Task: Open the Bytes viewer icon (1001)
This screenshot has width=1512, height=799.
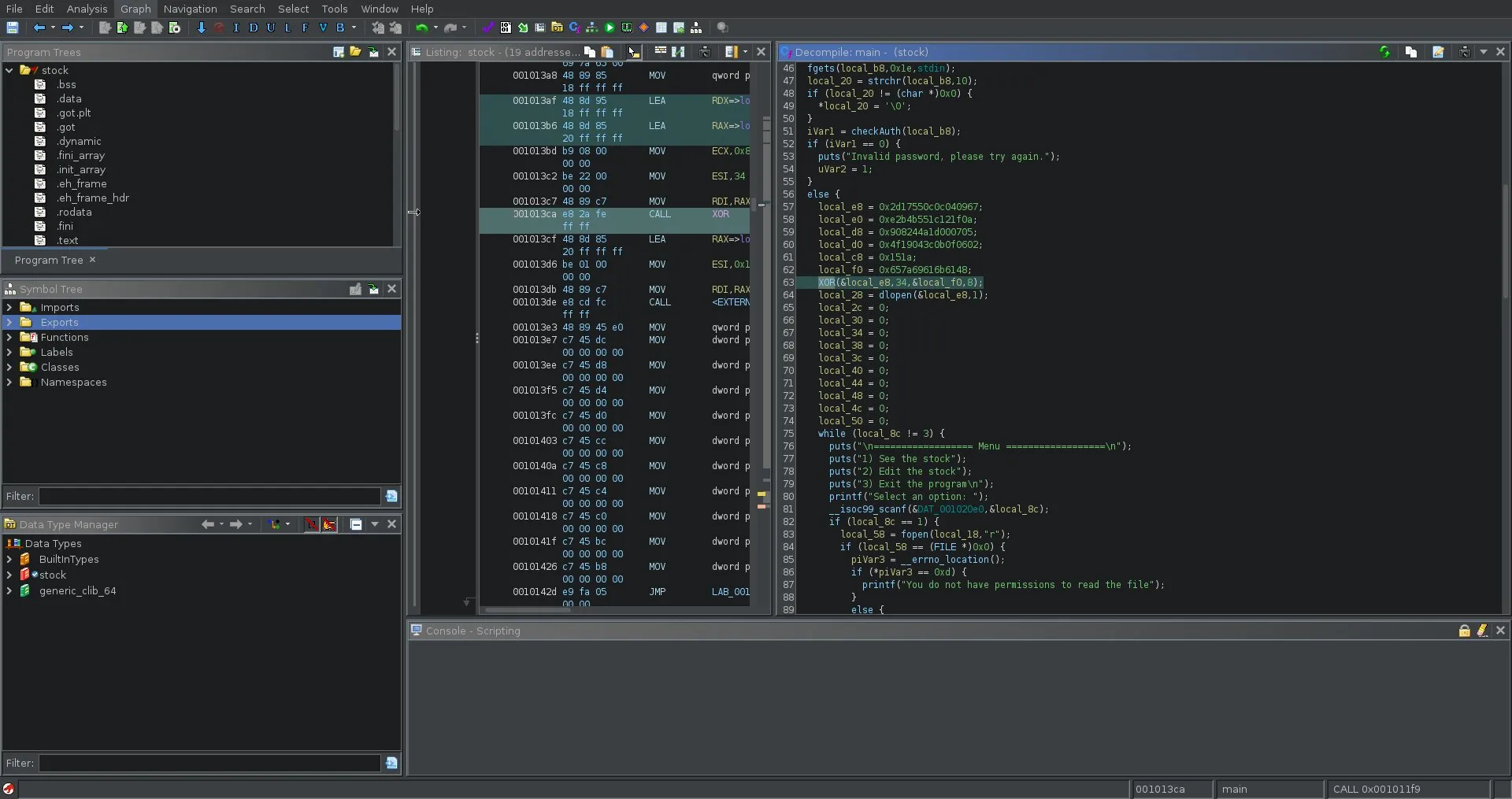Action: tap(506, 28)
